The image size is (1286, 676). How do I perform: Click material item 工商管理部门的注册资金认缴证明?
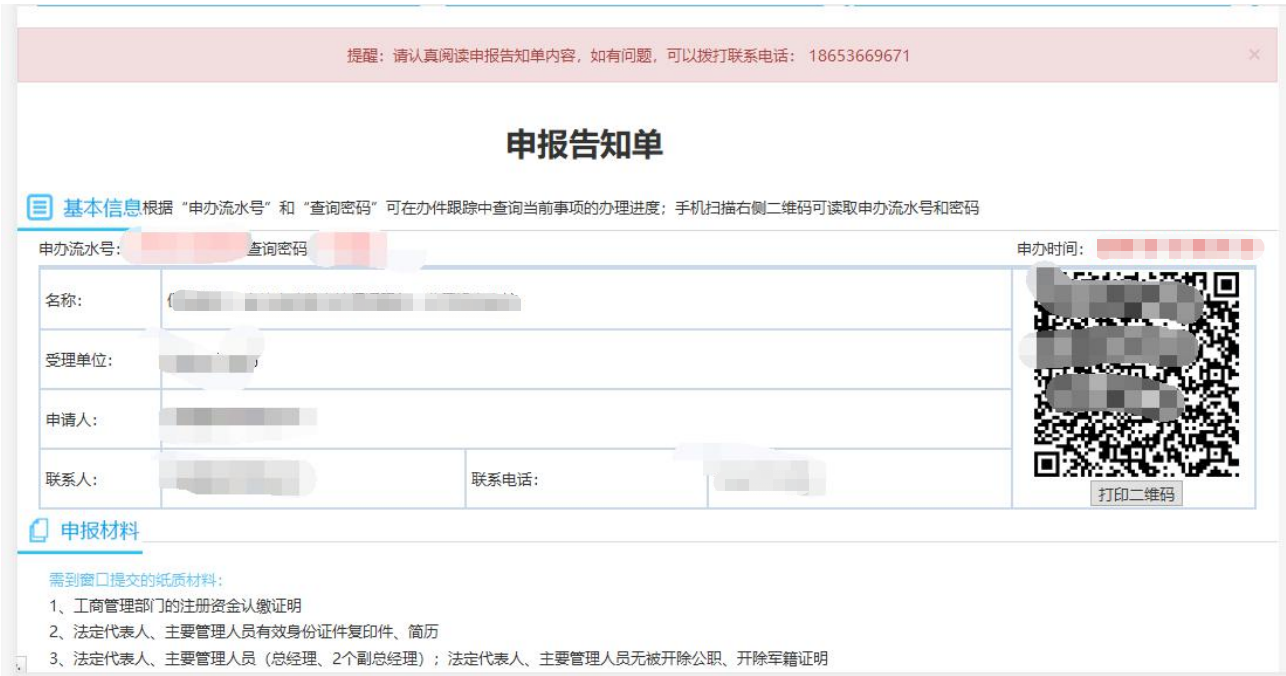click(x=175, y=606)
